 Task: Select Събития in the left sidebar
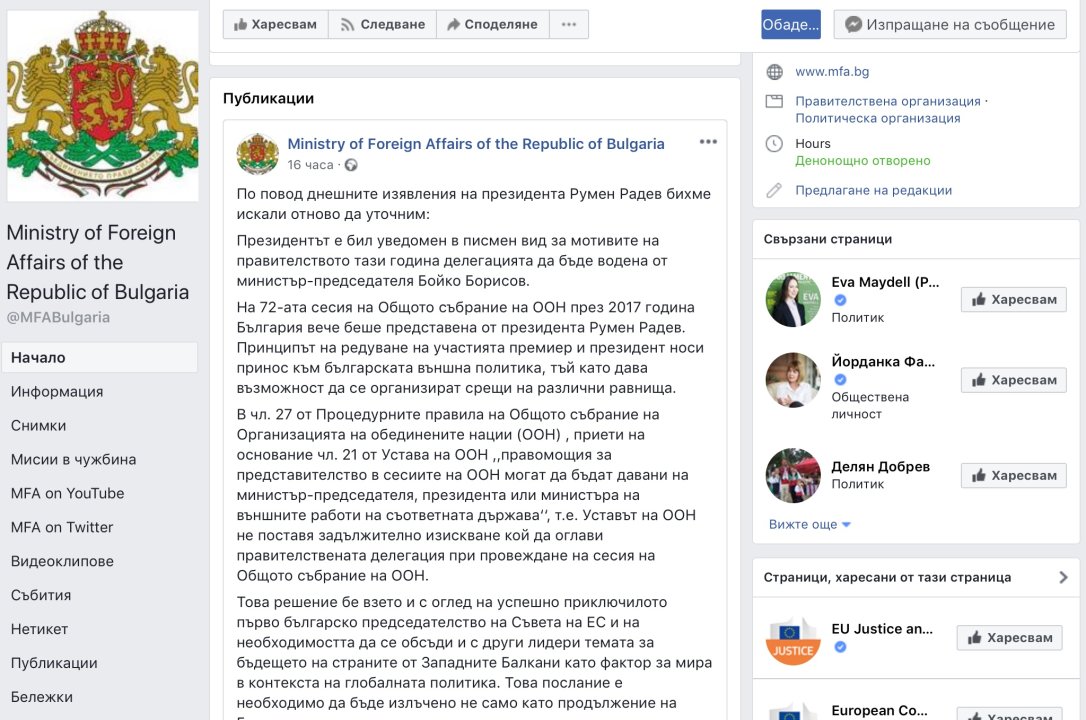(x=41, y=595)
